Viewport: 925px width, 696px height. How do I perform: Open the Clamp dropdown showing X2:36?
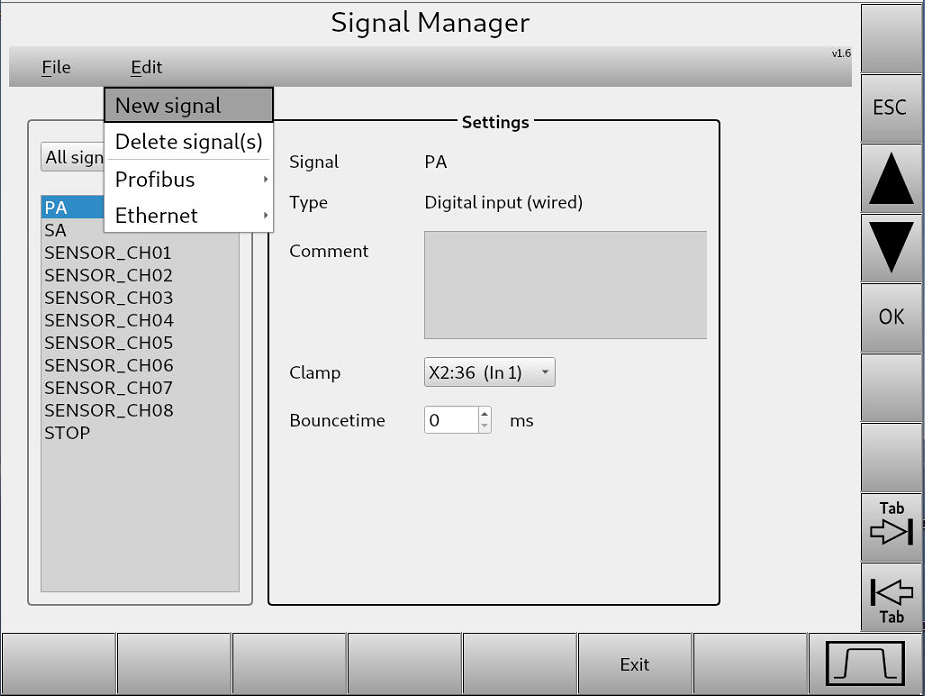click(x=489, y=372)
